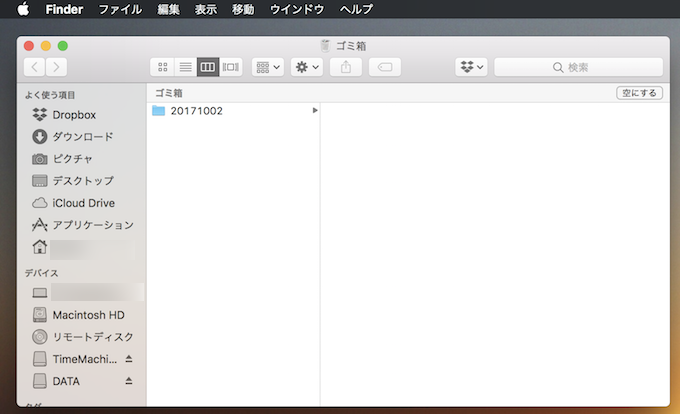Select the 20171002 folder
The width and height of the screenshot is (680, 414).
coord(196,111)
